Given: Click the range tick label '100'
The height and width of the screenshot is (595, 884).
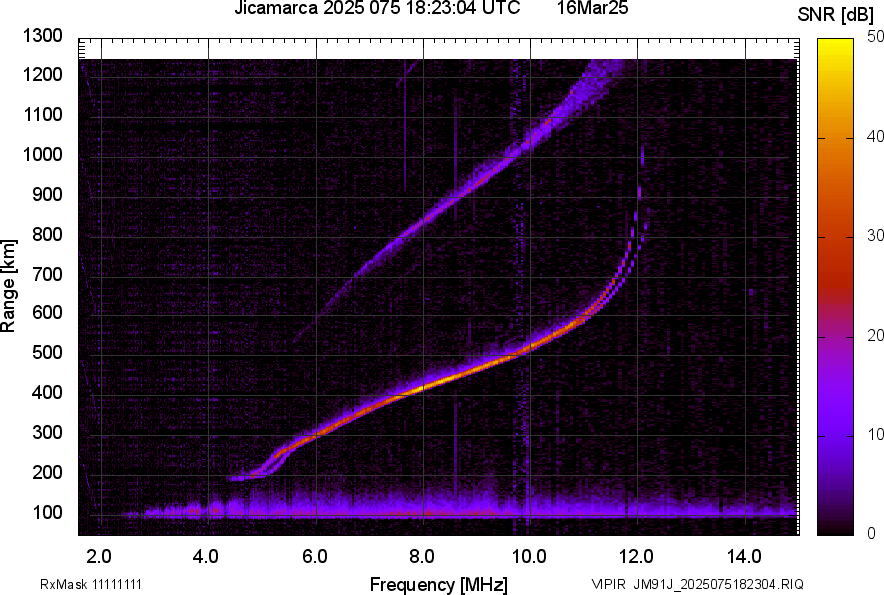Looking at the screenshot, I should (47, 513).
